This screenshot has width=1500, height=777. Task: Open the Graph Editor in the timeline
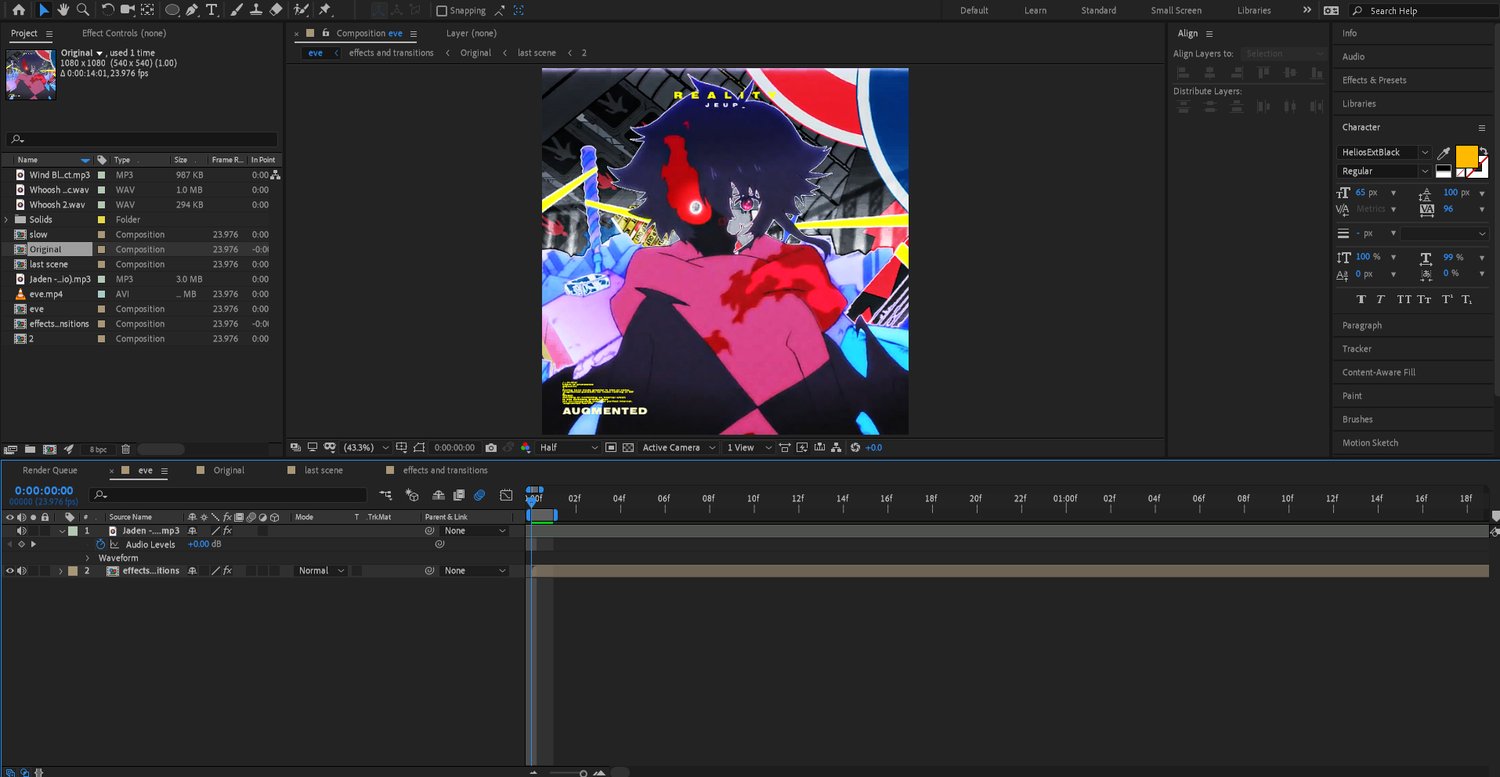click(506, 495)
